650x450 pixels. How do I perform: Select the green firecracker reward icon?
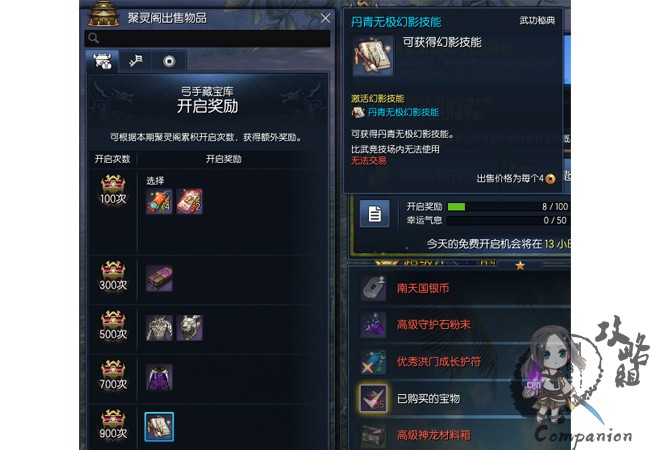tap(159, 201)
